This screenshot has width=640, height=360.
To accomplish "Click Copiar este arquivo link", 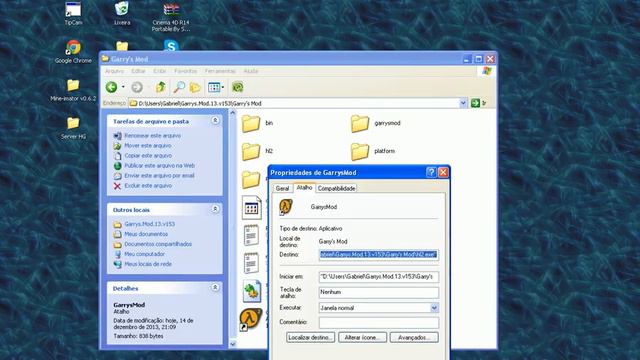I will [148, 156].
